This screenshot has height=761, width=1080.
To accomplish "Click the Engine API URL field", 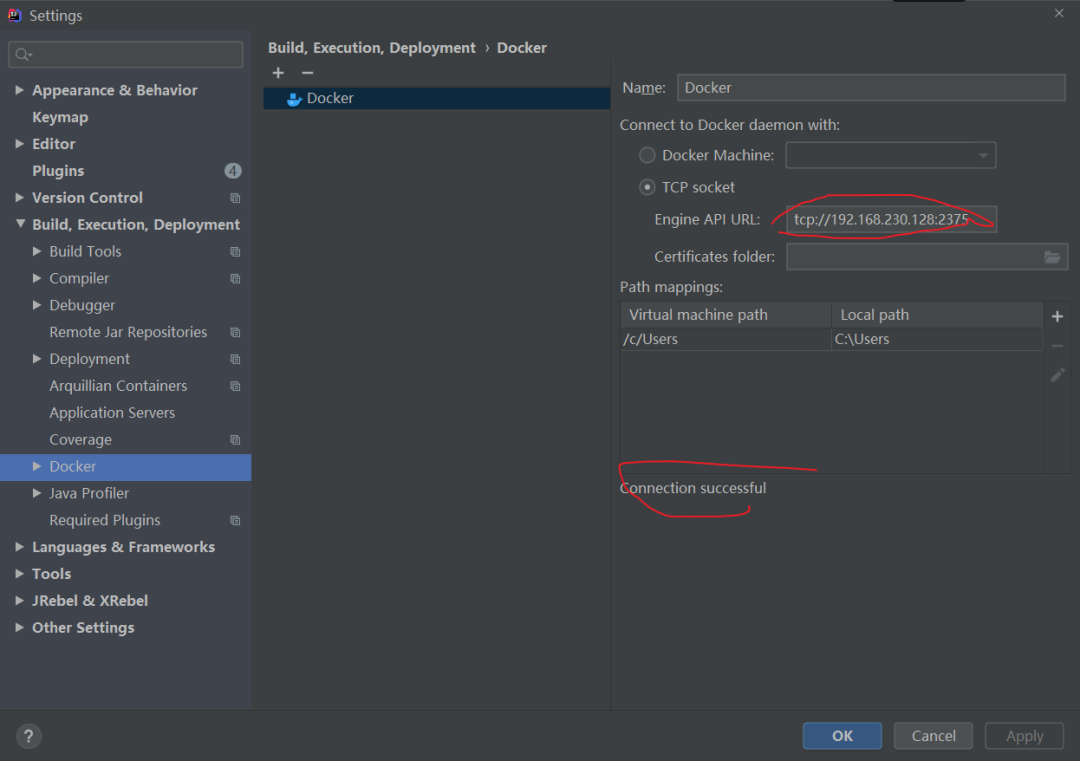I will (891, 220).
